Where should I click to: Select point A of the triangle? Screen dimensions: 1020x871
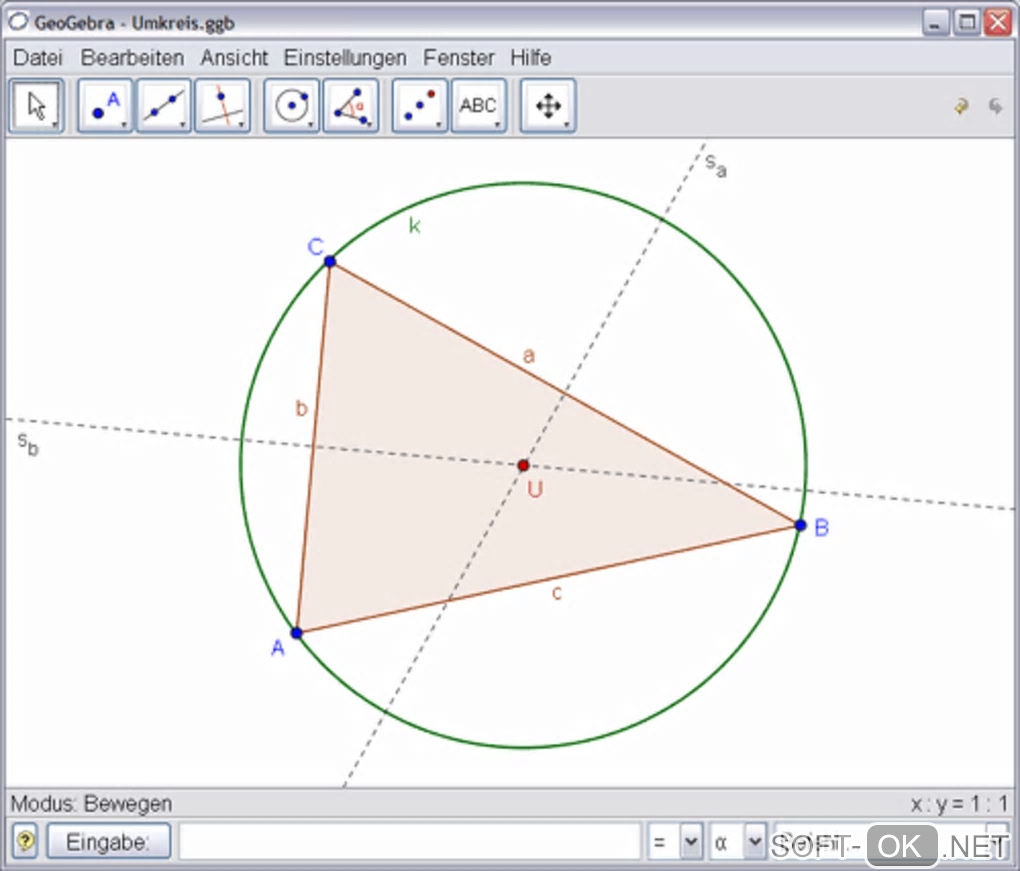[297, 633]
